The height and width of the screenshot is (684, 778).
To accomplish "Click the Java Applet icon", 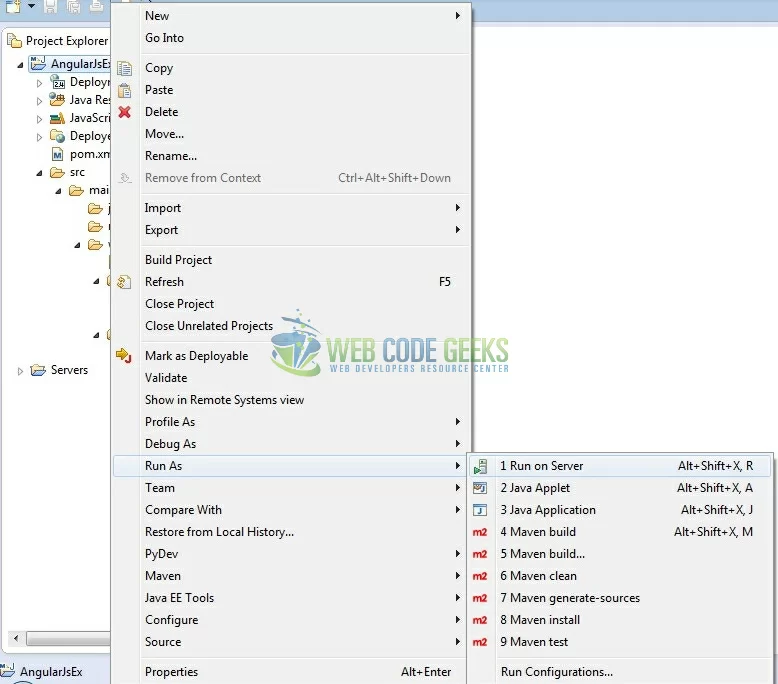I will (x=480, y=488).
